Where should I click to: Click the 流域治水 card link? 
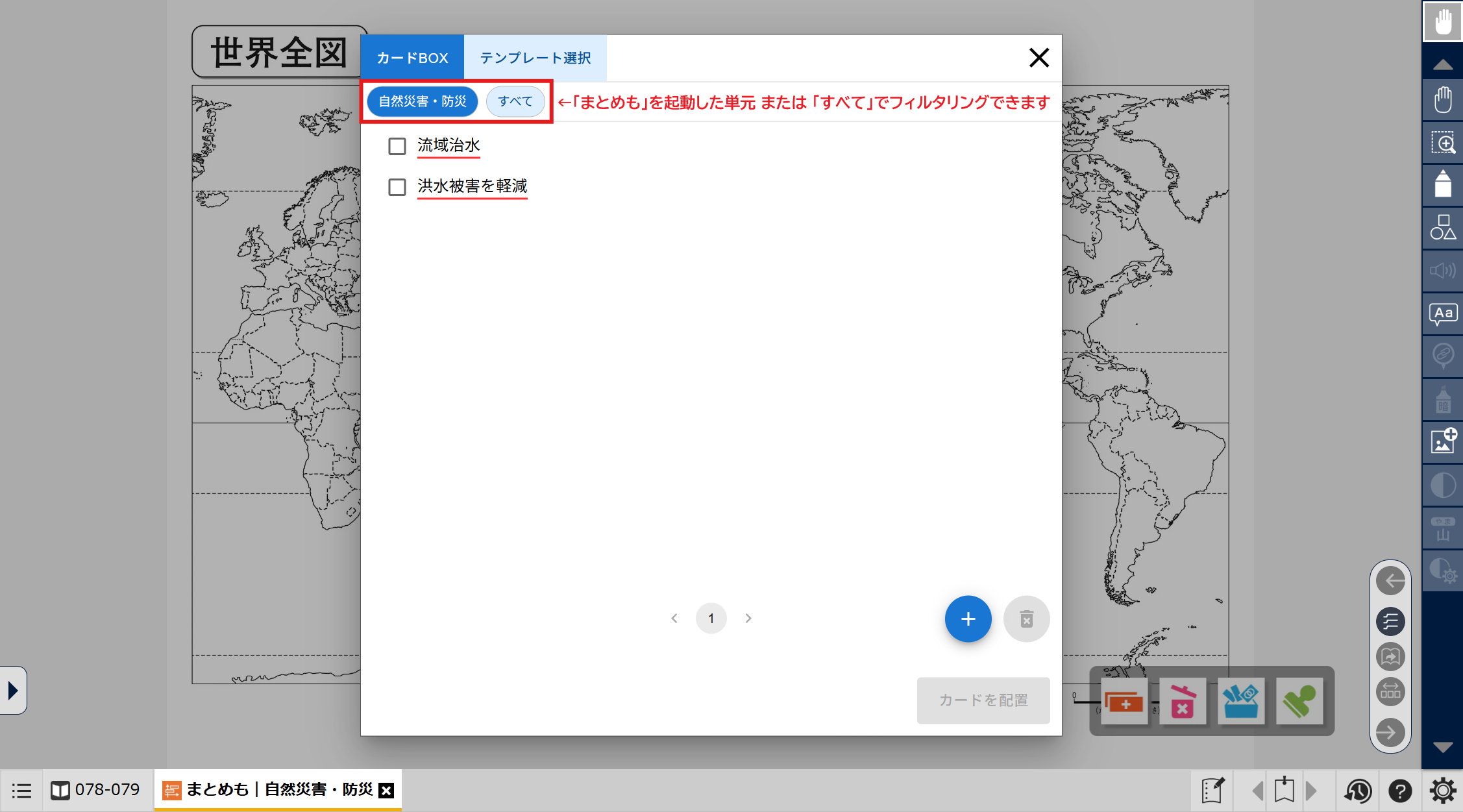pos(449,145)
